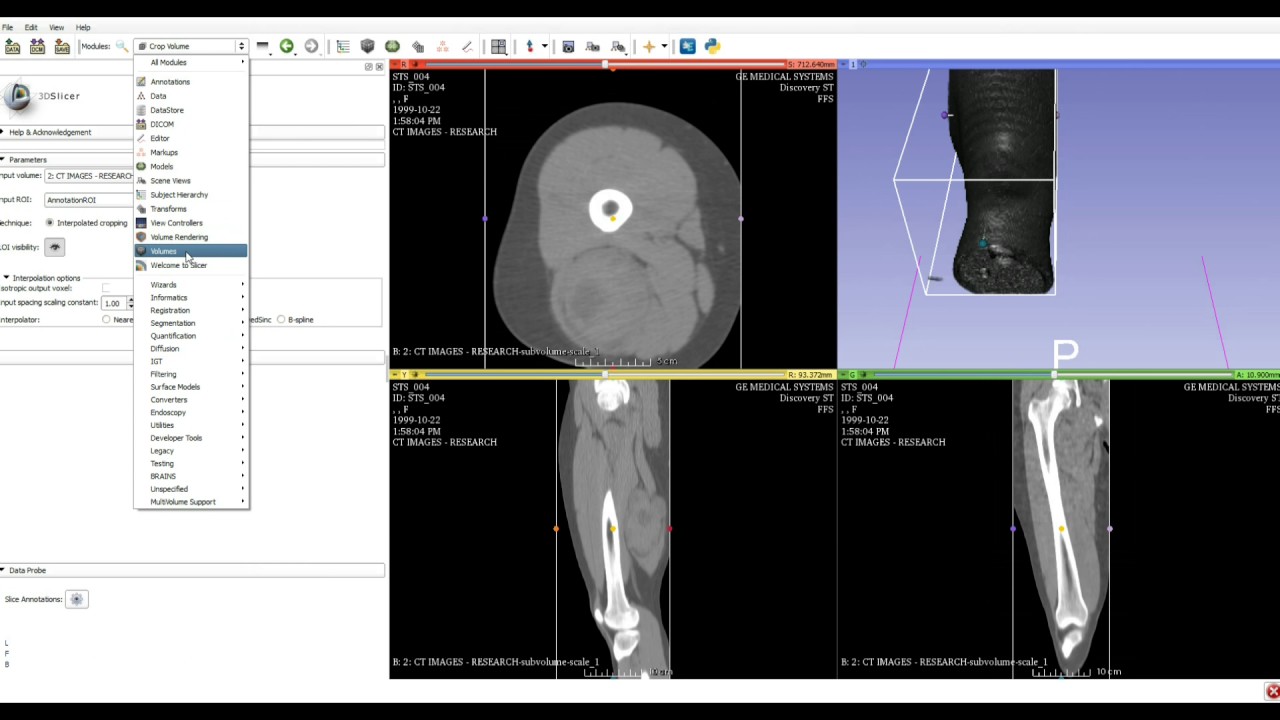Toggle ROI visibility eye button

pyautogui.click(x=55, y=247)
